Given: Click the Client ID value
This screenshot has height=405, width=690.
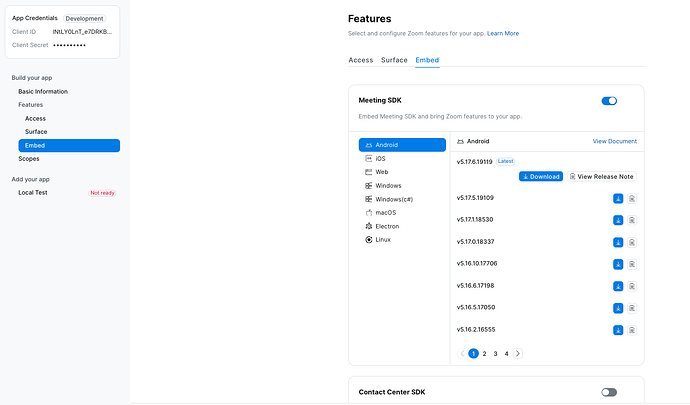Looking at the screenshot, I should pos(82,32).
